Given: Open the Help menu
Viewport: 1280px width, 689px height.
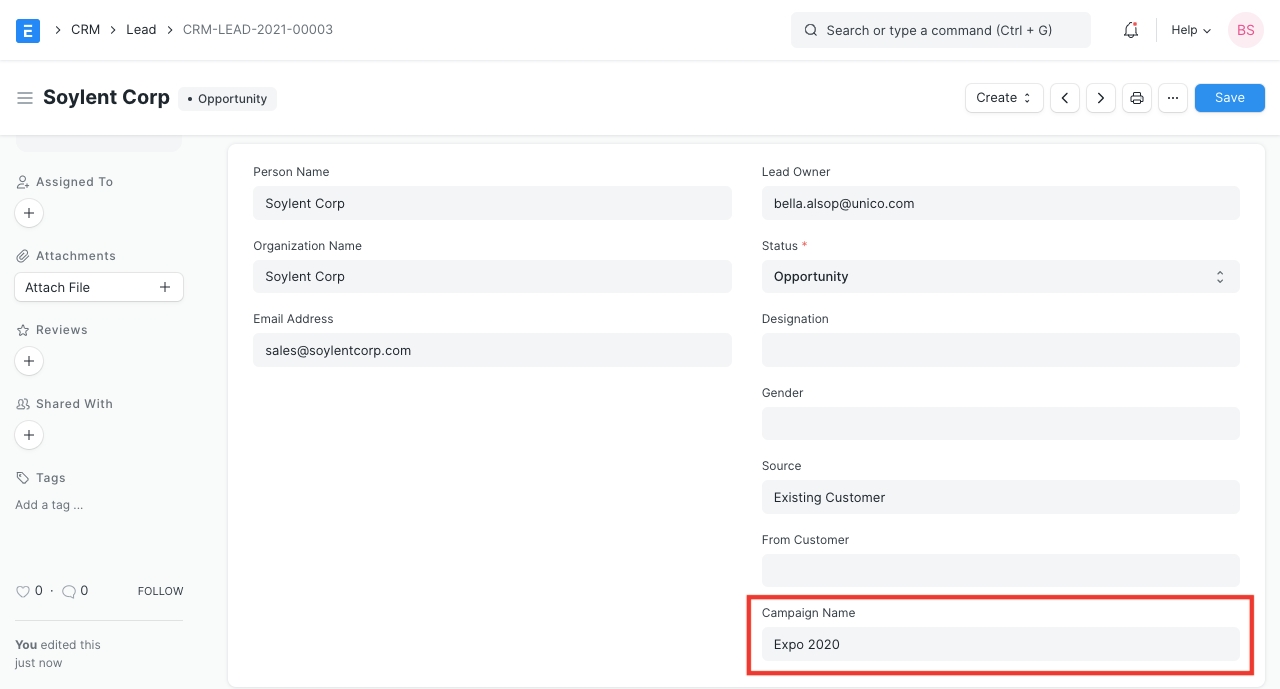Looking at the screenshot, I should (x=1191, y=30).
